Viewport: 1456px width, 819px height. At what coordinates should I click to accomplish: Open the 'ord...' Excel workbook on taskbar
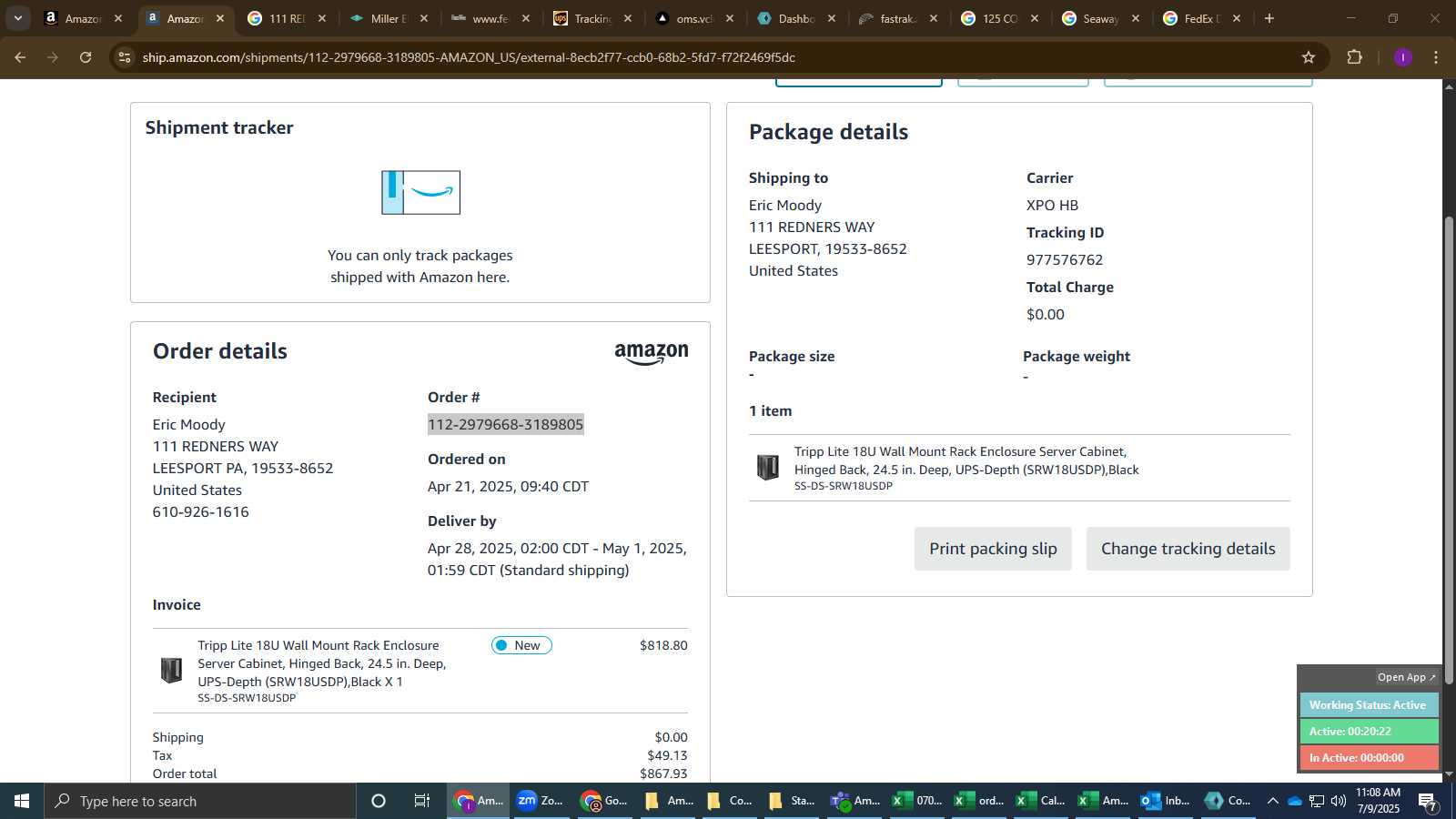coord(979,801)
